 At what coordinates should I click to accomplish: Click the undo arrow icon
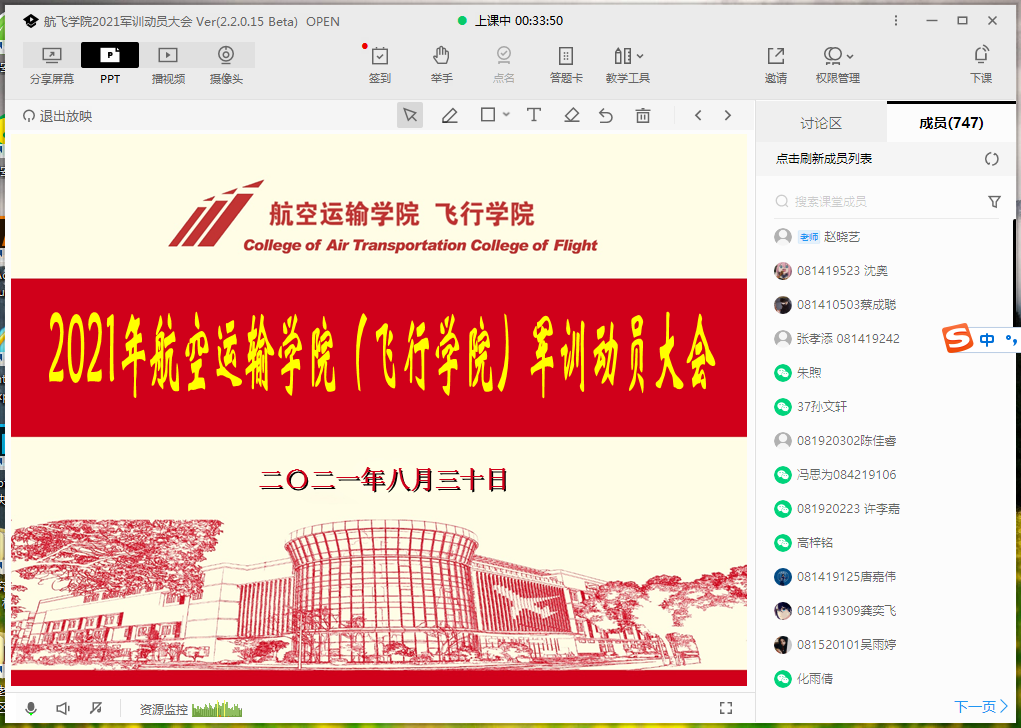(x=606, y=116)
